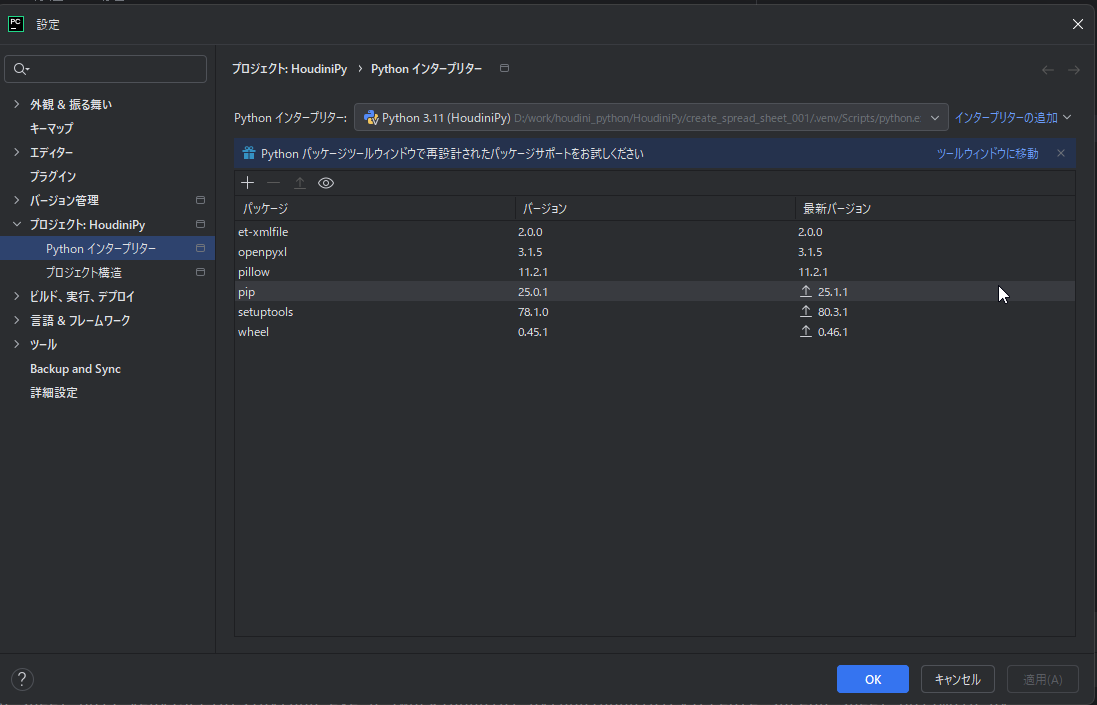Toggle the eye icon to show early releases

326,183
